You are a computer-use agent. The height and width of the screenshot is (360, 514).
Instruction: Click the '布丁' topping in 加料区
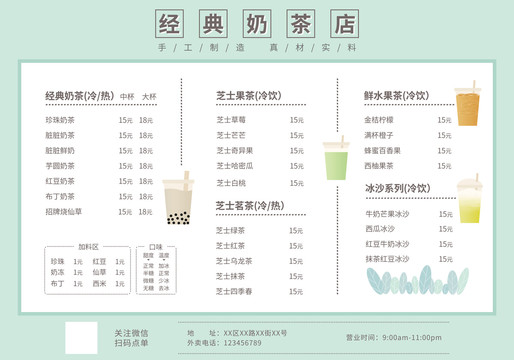[57, 284]
